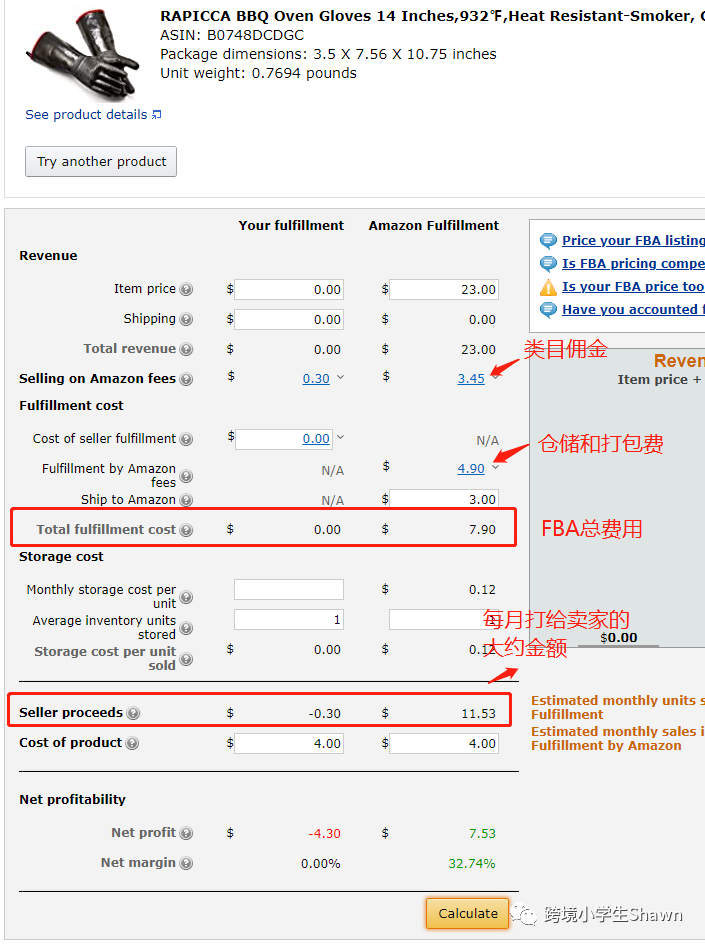The image size is (705, 946).
Task: Click Amazon net profit value 7.53
Action: pyautogui.click(x=482, y=833)
